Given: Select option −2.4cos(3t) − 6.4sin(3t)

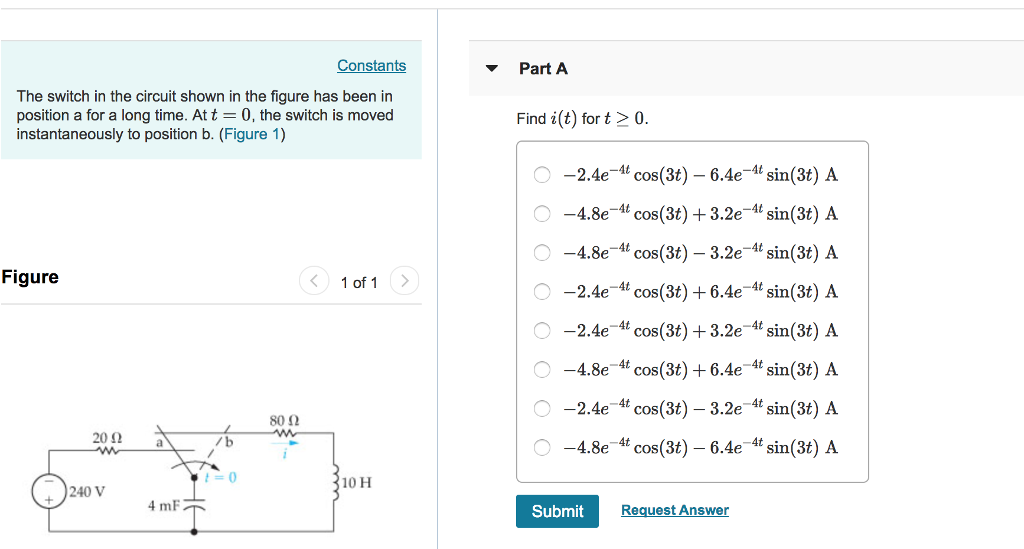Looking at the screenshot, I should pos(542,175).
